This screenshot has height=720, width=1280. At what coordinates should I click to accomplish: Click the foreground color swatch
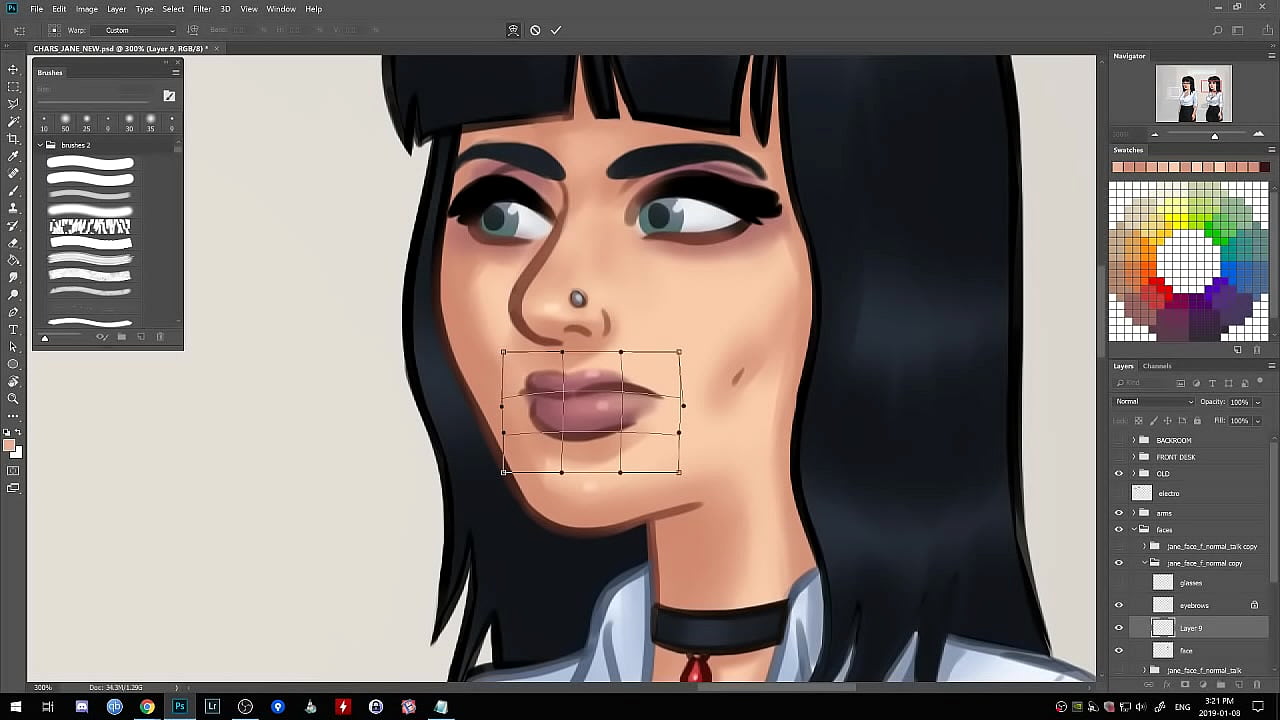[x=9, y=446]
